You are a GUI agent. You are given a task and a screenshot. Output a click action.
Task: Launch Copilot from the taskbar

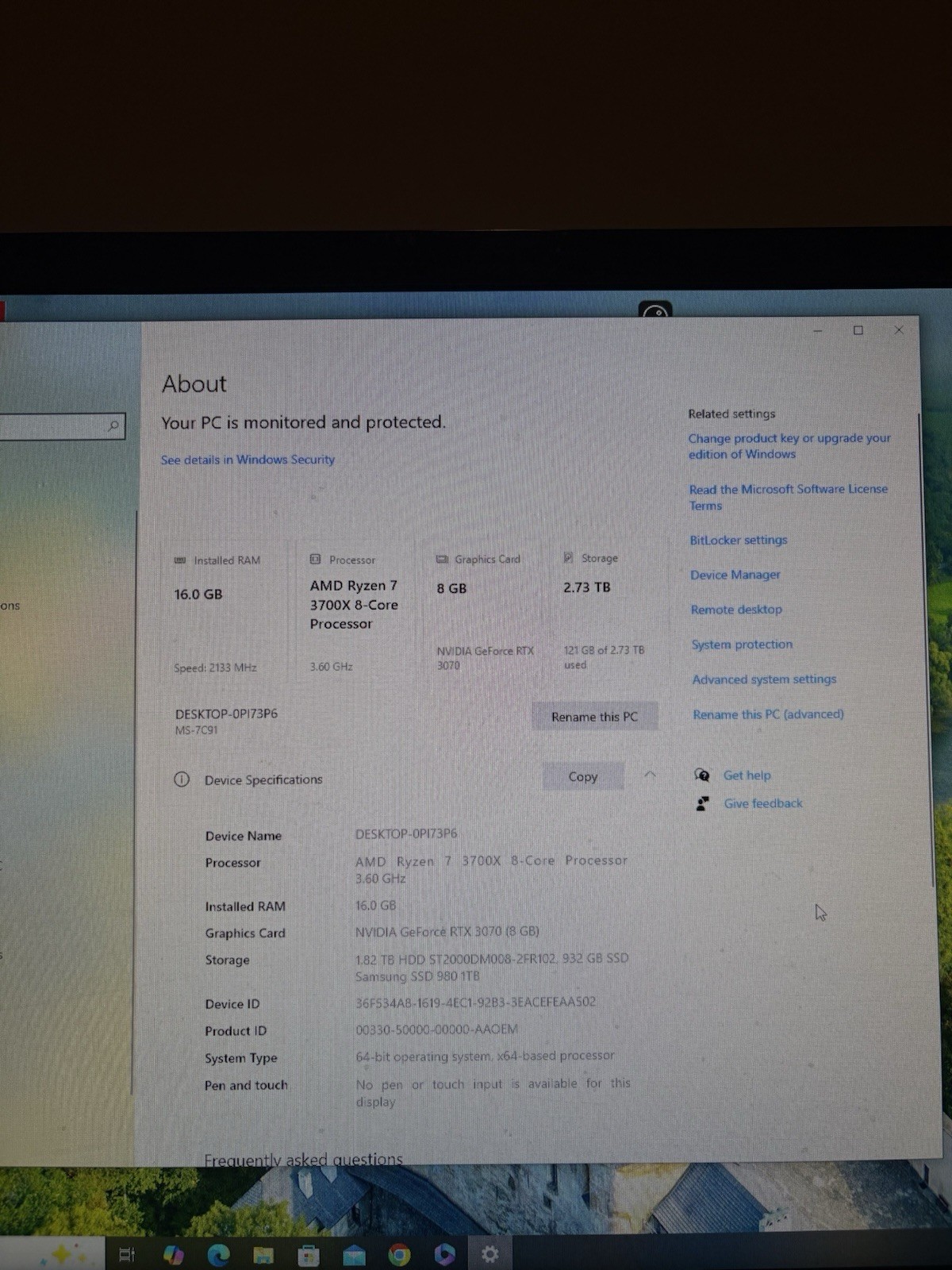point(173,1254)
